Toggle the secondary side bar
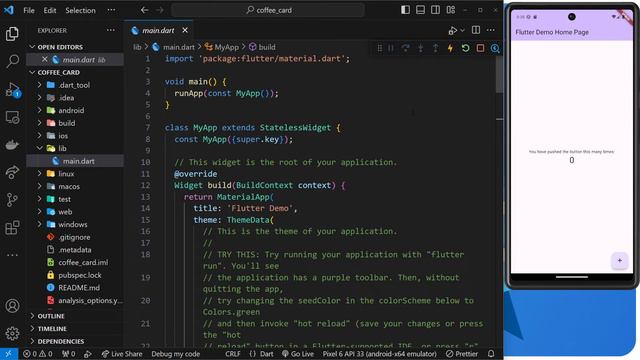The width and height of the screenshot is (640, 360). (436, 10)
